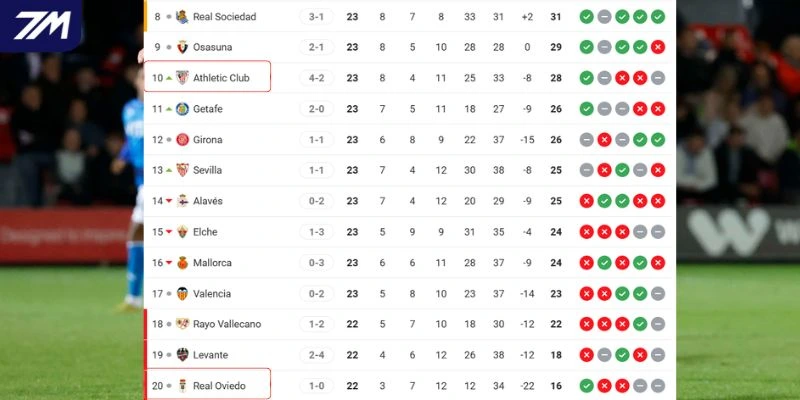Click Valencia's 0-2 last score

316,294
